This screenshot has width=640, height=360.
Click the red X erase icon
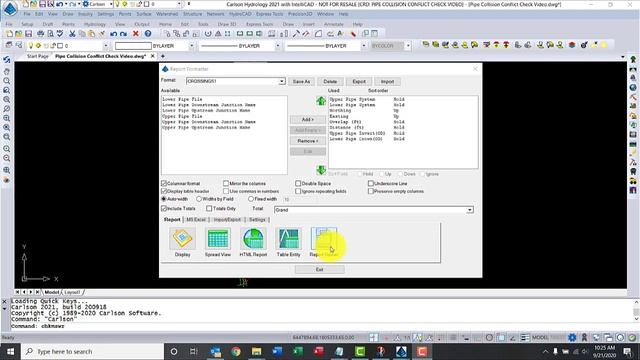pos(136,34)
